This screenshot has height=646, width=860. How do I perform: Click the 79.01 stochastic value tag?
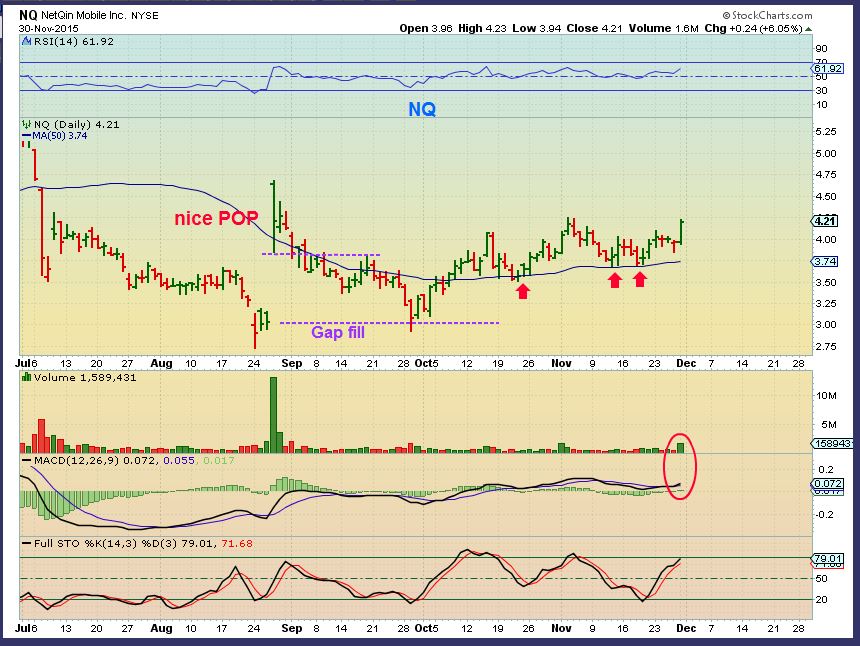pos(827,558)
